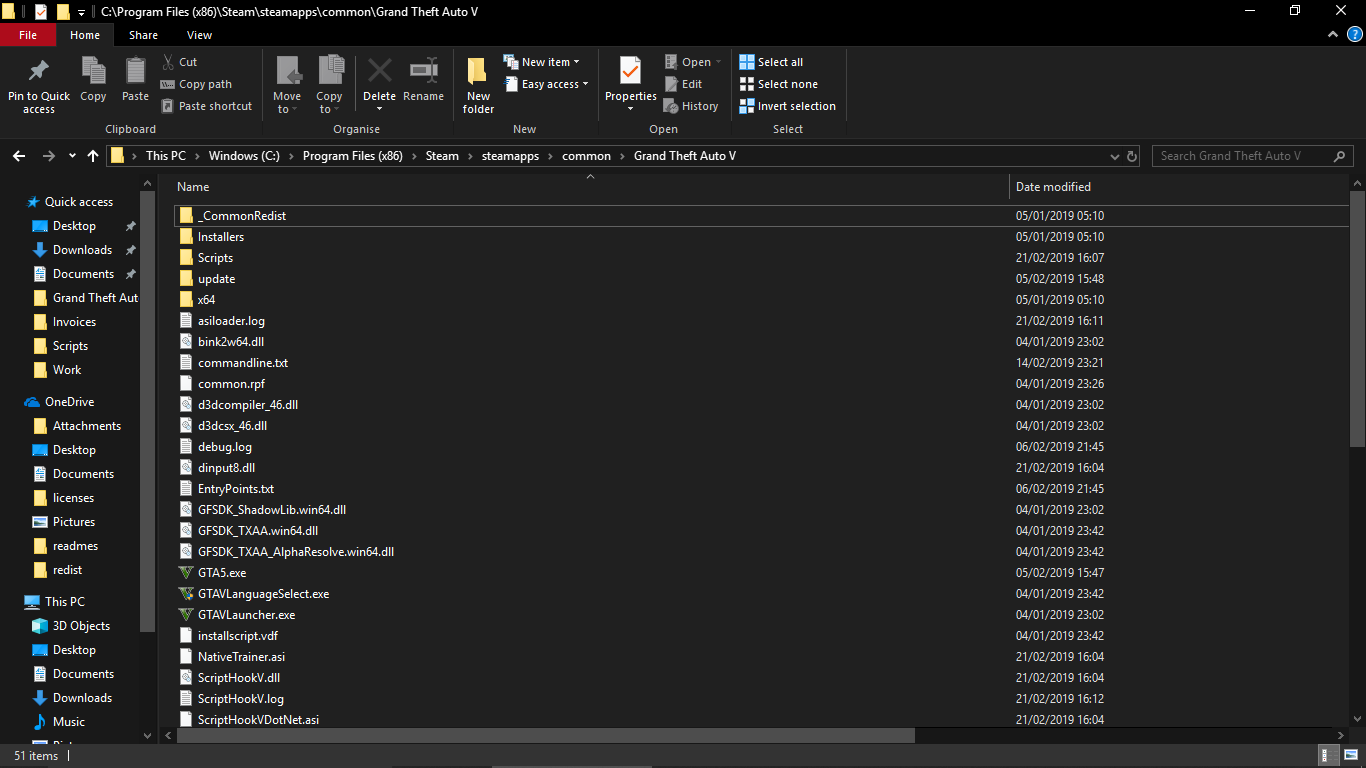Open address bar history dropdown
The image size is (1366, 768).
point(1115,156)
